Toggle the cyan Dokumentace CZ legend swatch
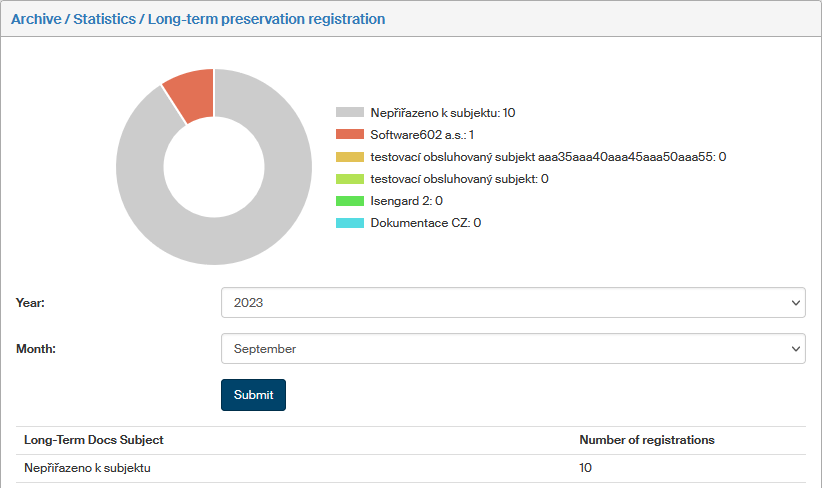 (x=350, y=223)
